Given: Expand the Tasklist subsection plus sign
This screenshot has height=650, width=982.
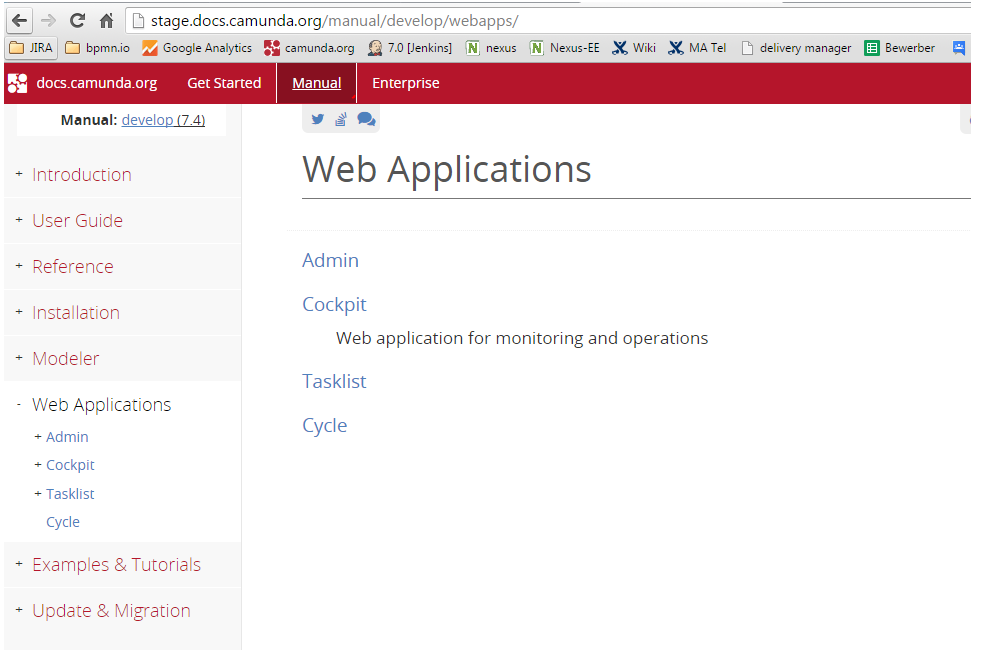Looking at the screenshot, I should [x=38, y=493].
